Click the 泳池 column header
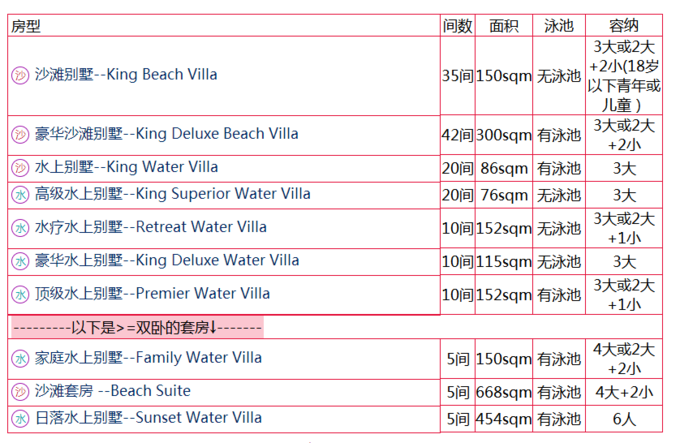 pyautogui.click(x=558, y=26)
